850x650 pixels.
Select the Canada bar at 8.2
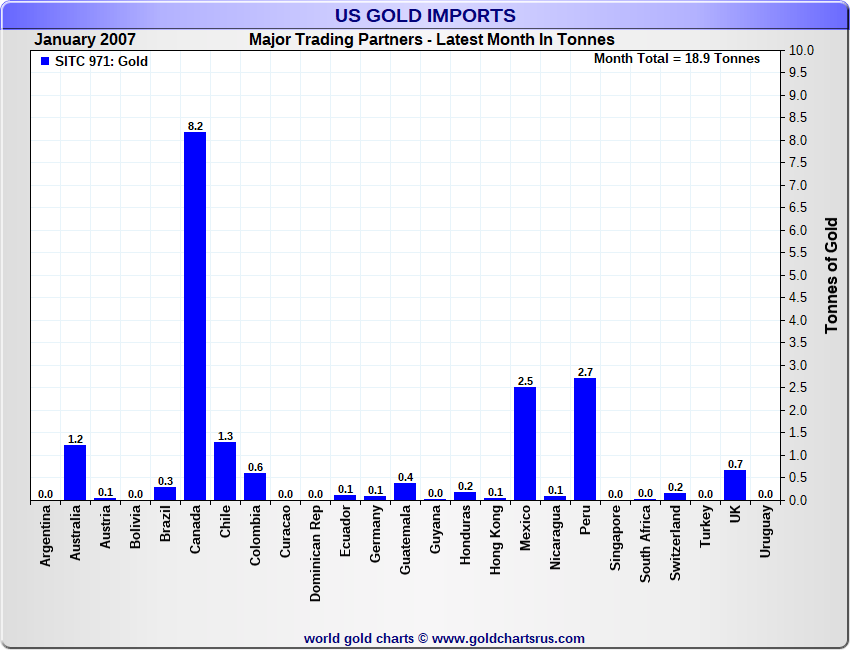tap(195, 316)
